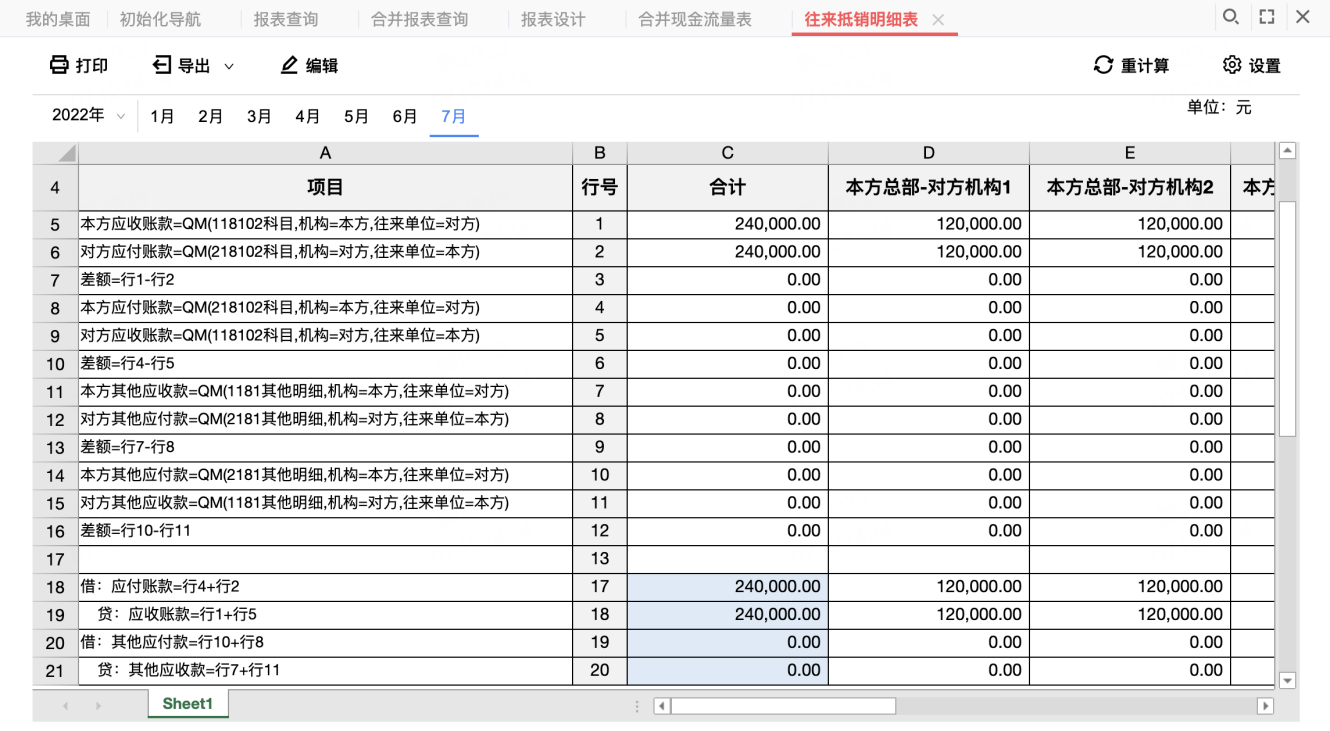The image size is (1330, 731).
Task: Select row header 5
Action: pyautogui.click(x=55, y=224)
